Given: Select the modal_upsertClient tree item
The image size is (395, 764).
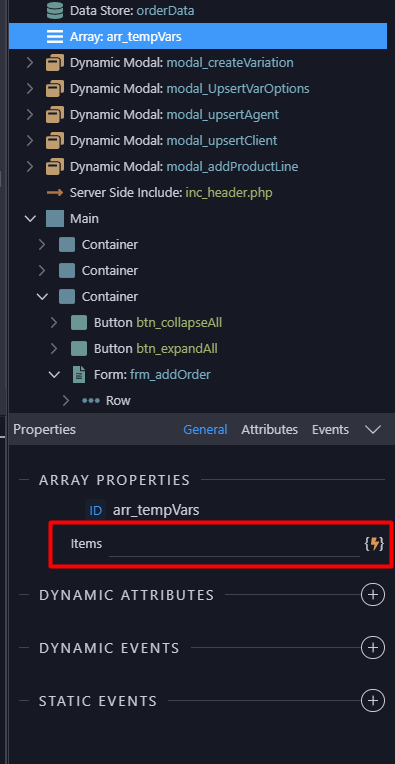Looking at the screenshot, I should click(x=173, y=140).
